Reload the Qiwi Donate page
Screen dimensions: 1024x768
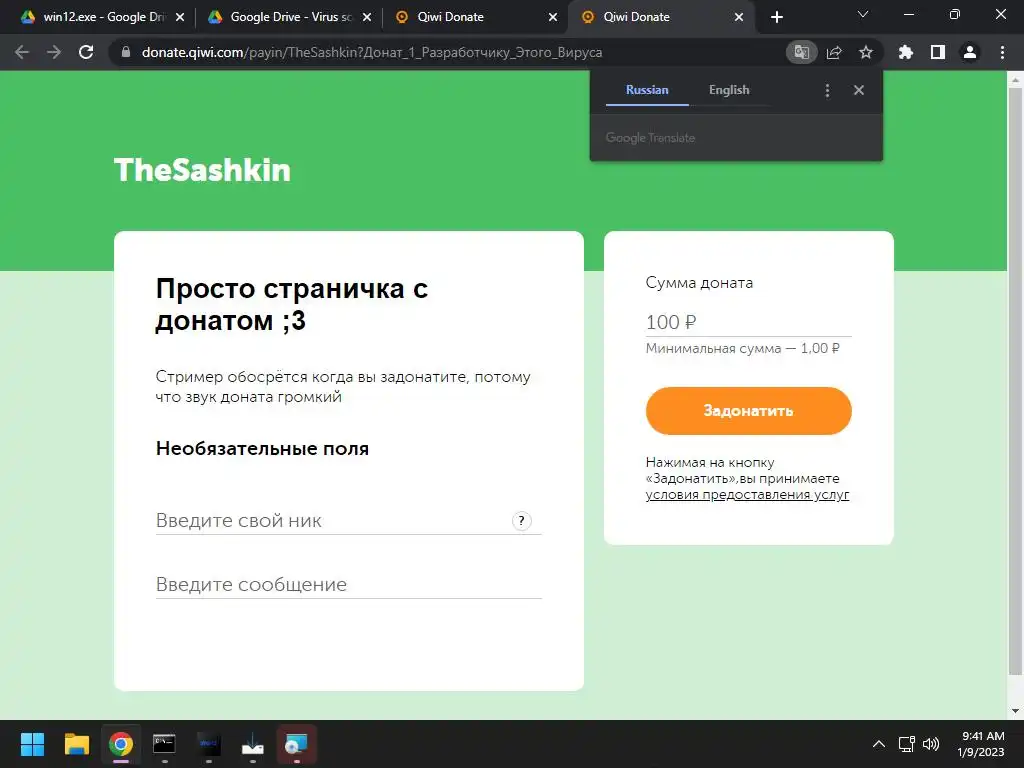[86, 52]
